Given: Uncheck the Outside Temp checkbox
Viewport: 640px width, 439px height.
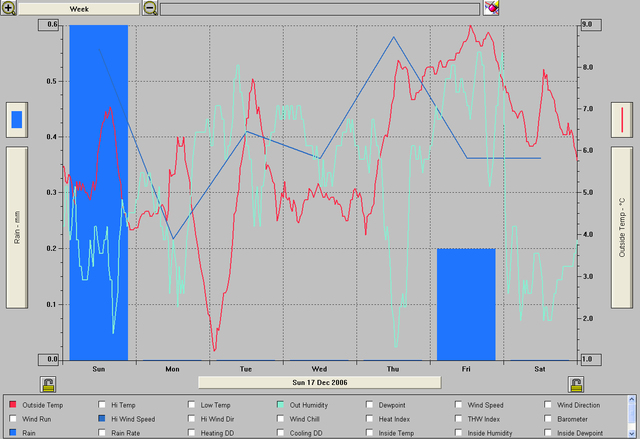Looking at the screenshot, I should coord(14,405).
